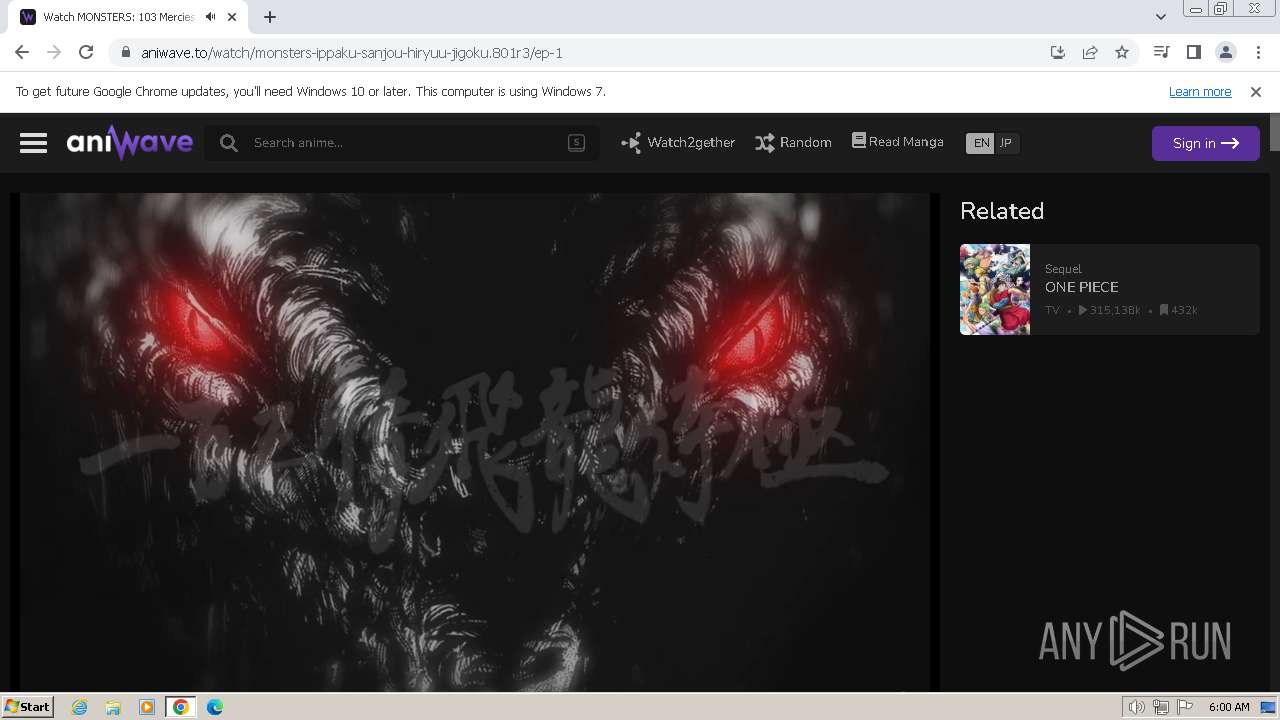Click the video player area
The image size is (1280, 720).
(x=475, y=442)
